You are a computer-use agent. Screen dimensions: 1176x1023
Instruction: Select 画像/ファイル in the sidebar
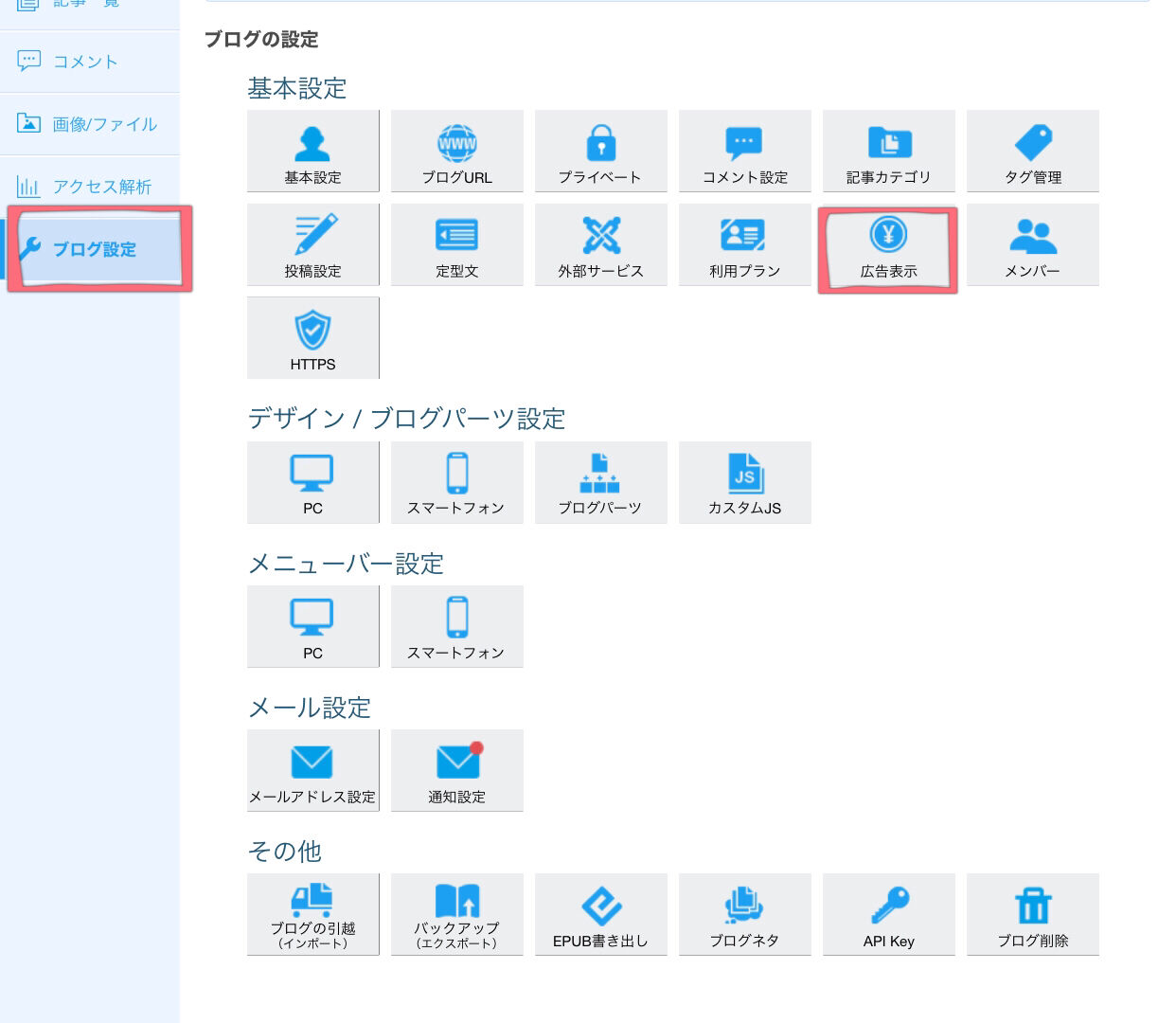click(90, 124)
